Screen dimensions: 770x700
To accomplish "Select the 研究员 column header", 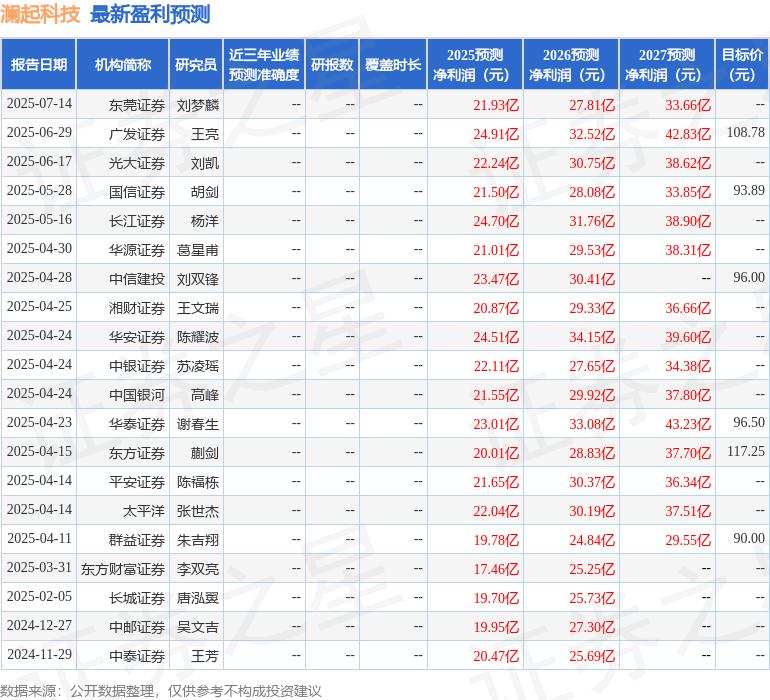I will click(196, 65).
